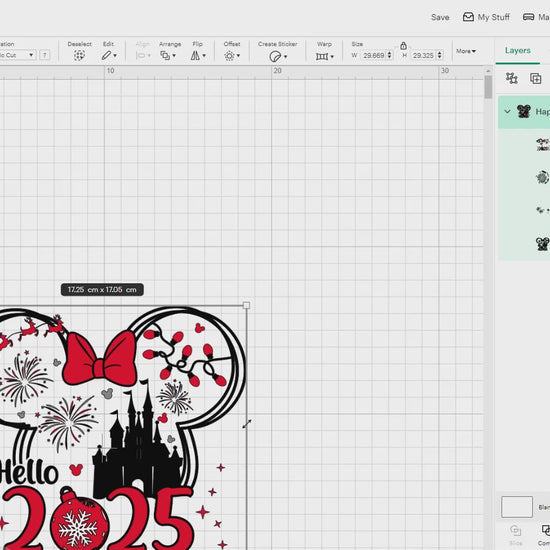Click the Group icon in Layers panel
This screenshot has height=550, width=550.
(x=512, y=78)
